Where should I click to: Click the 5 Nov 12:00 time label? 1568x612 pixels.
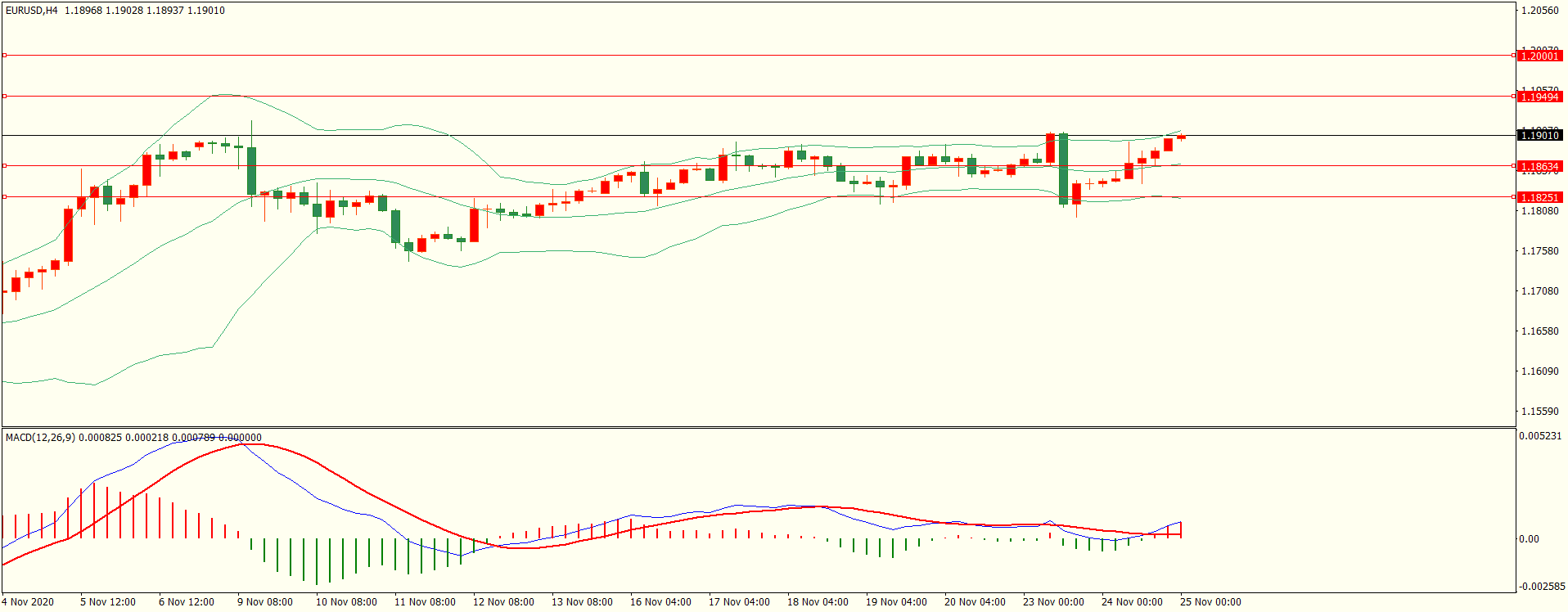pyautogui.click(x=108, y=602)
